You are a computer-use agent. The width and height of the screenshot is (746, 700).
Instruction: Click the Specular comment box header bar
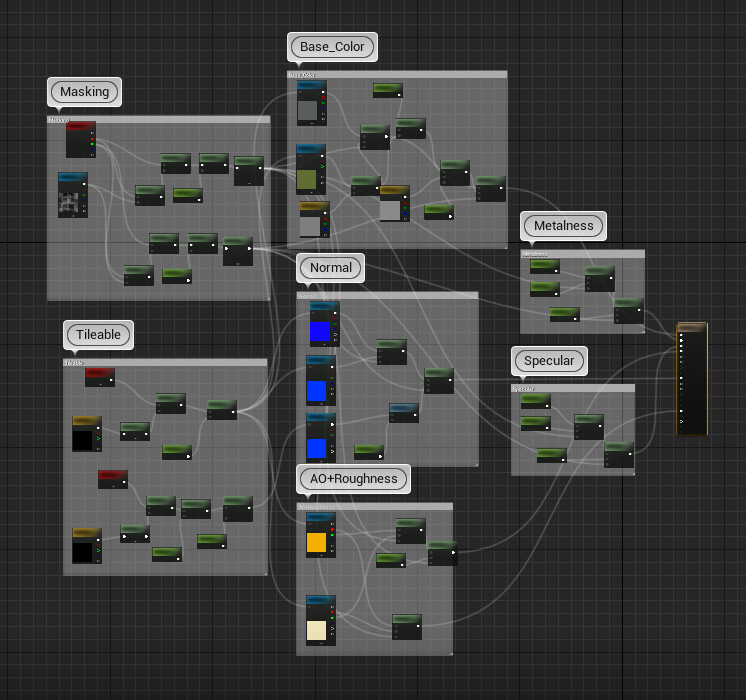573,388
